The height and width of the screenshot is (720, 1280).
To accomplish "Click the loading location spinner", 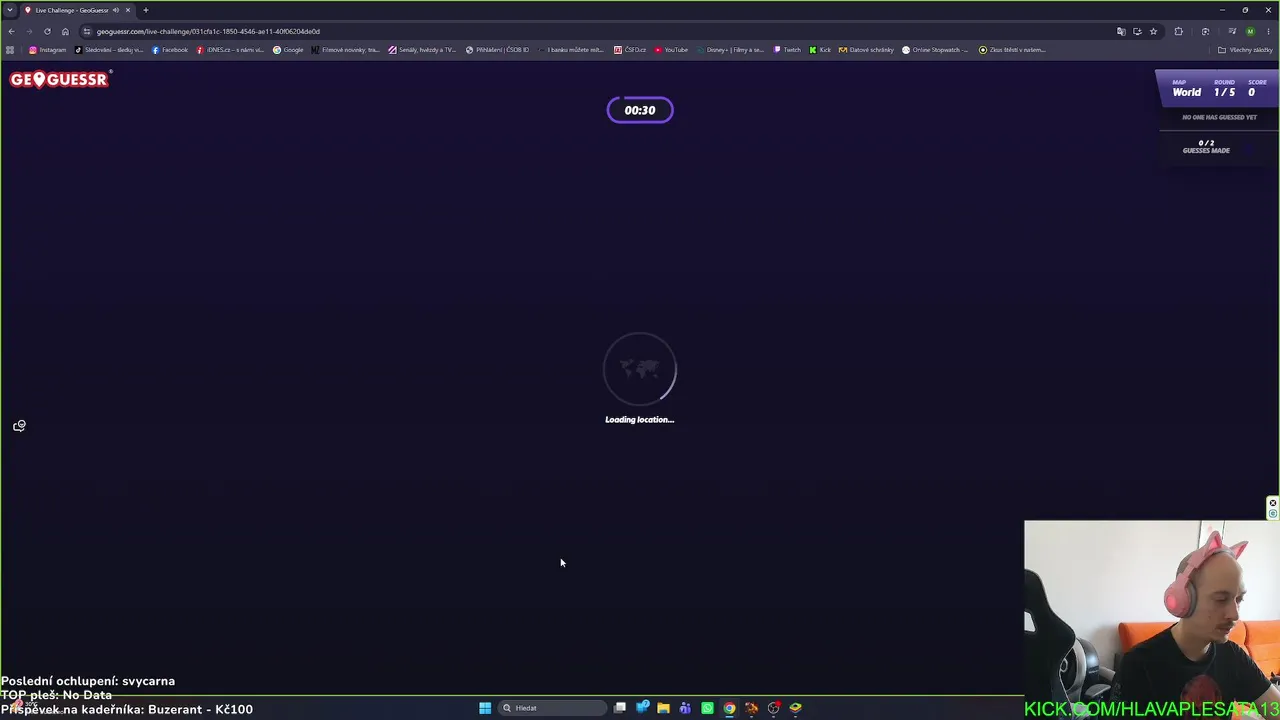I will pyautogui.click(x=640, y=369).
